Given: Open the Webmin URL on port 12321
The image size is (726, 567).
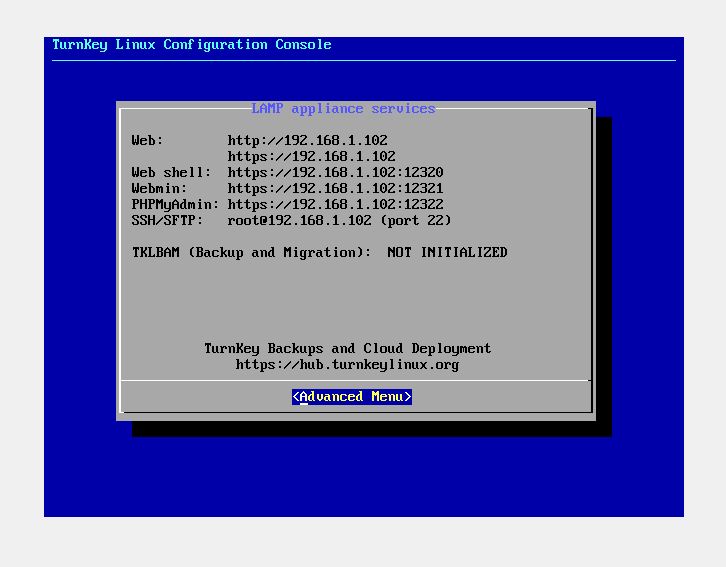Looking at the screenshot, I should [335, 189].
